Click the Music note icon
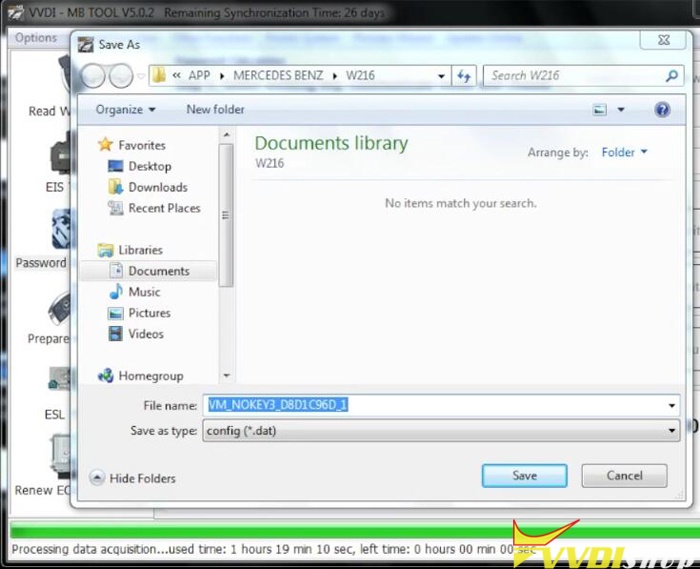The height and width of the screenshot is (569, 700). (x=116, y=291)
